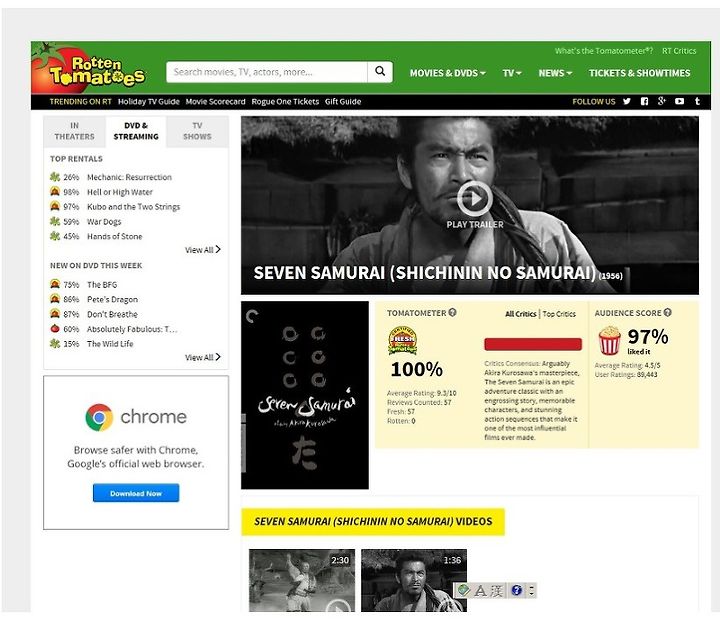Select the All Critics toggle
720x620 pixels.
point(521,314)
